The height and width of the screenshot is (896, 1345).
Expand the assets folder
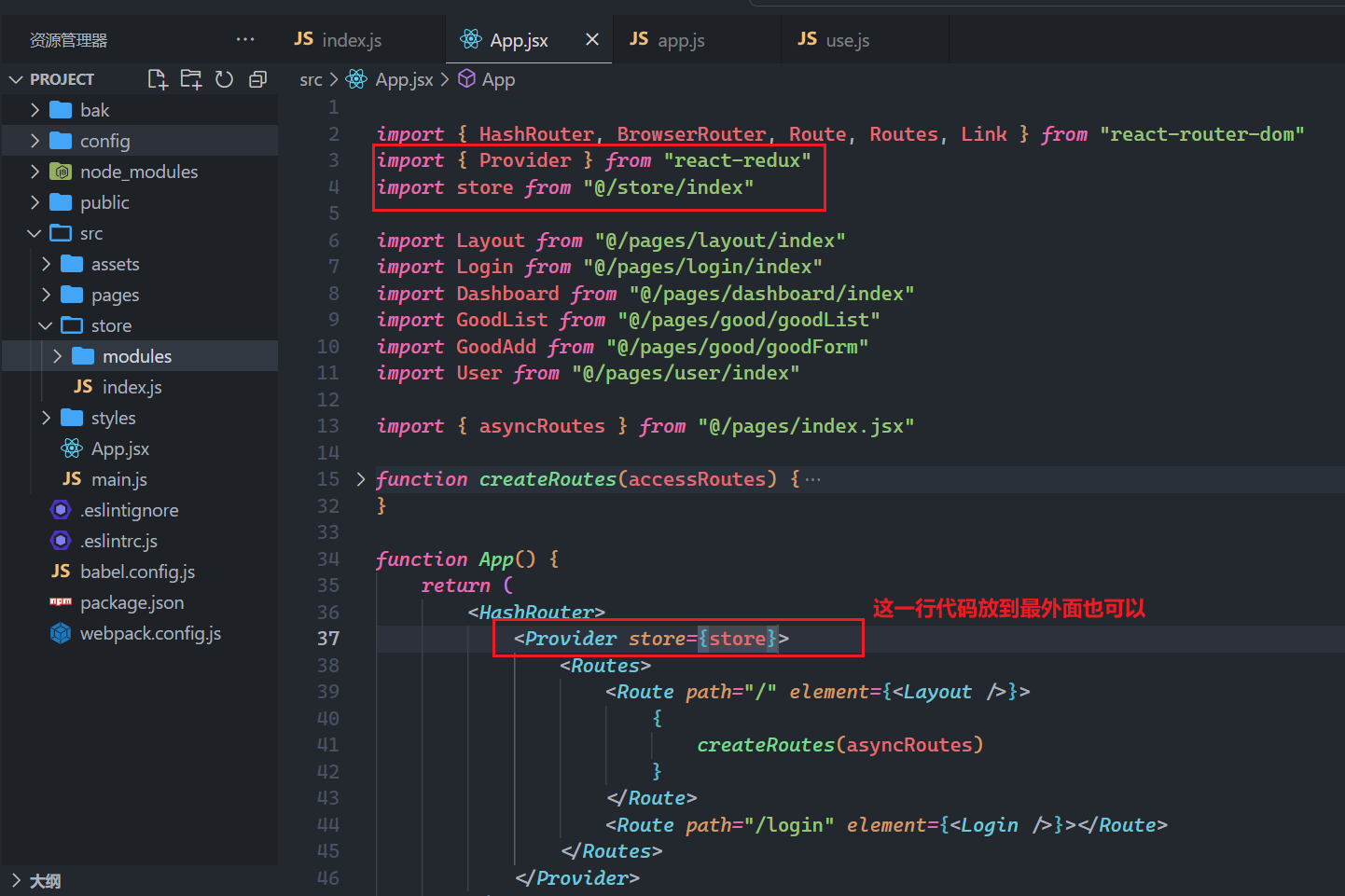point(140,264)
